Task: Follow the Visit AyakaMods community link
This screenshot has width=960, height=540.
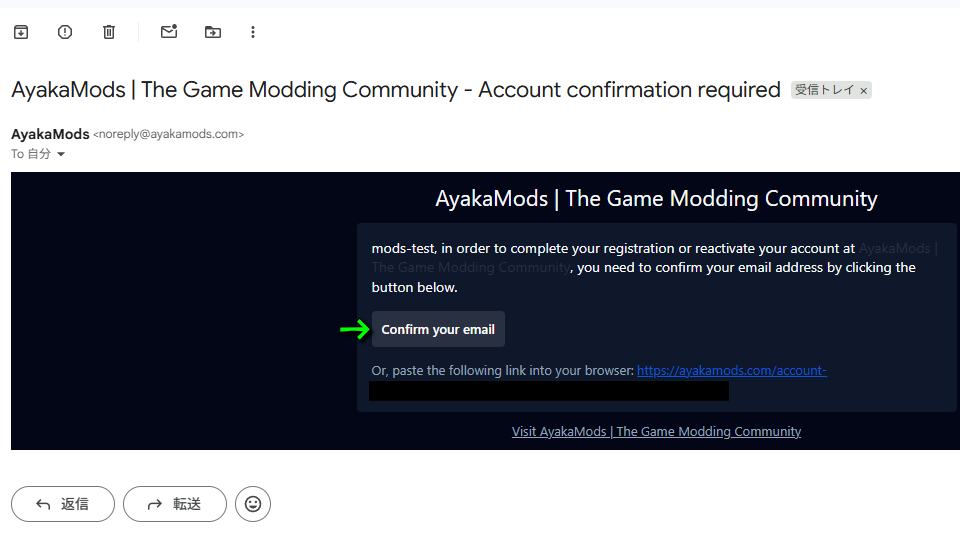Action: [656, 432]
